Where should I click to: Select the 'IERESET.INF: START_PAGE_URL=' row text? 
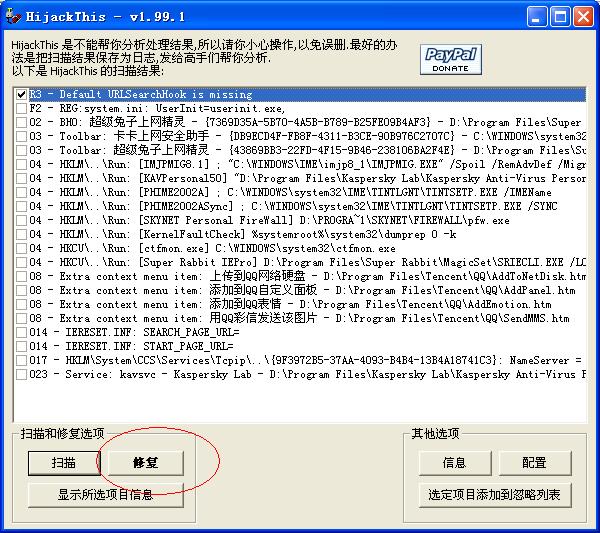[x=131, y=347]
